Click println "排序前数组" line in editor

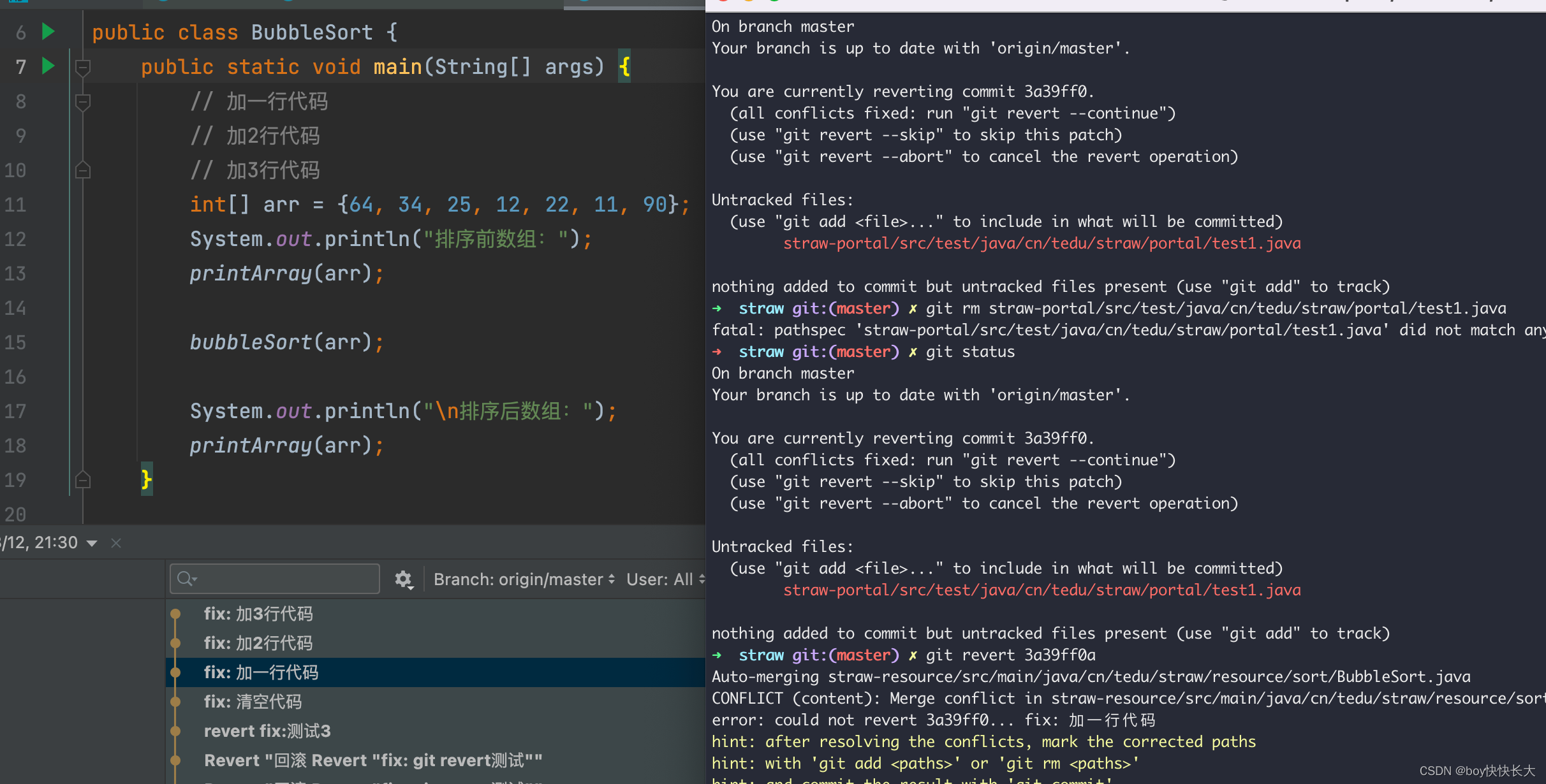pyautogui.click(x=391, y=239)
